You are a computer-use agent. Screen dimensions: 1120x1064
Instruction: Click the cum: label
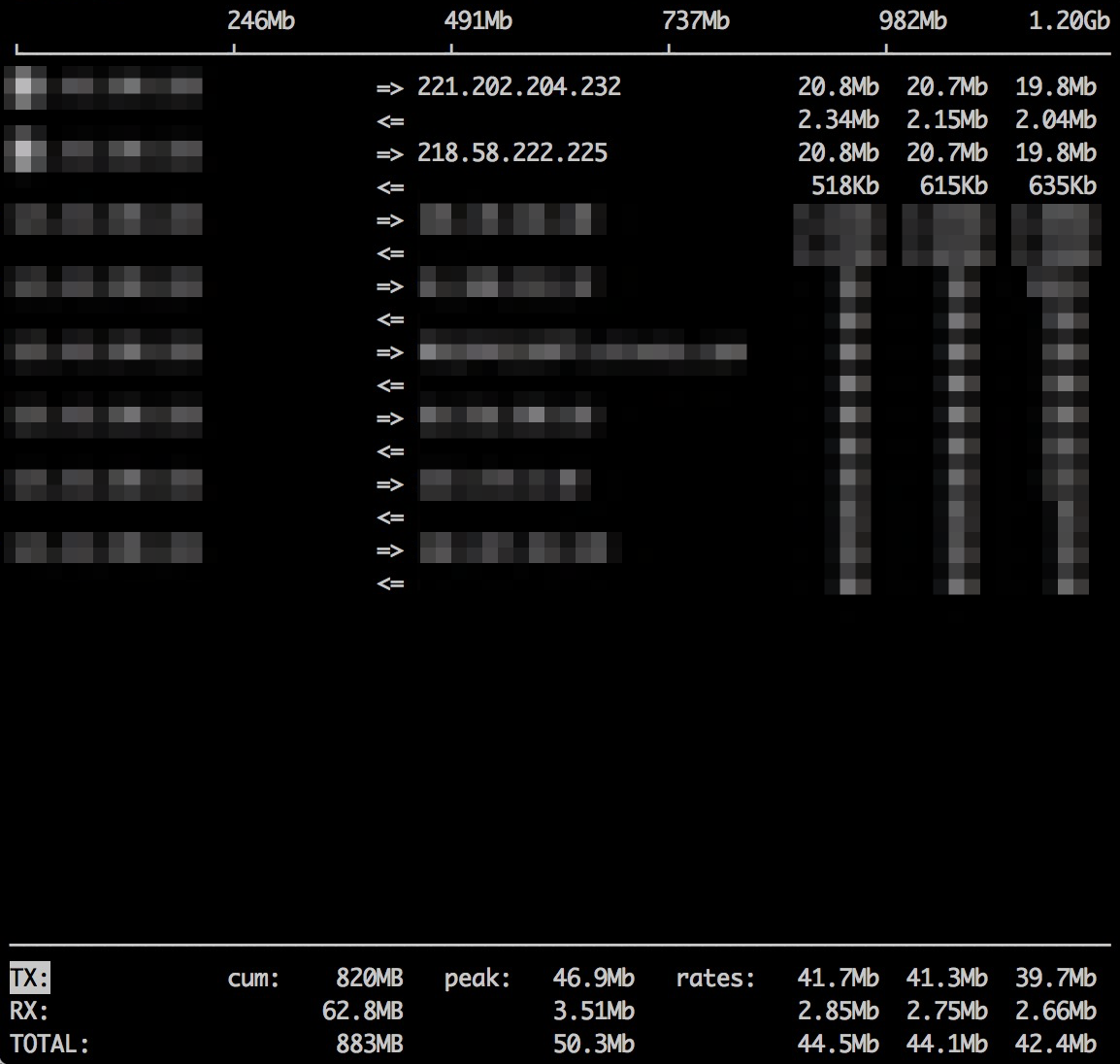coord(253,979)
